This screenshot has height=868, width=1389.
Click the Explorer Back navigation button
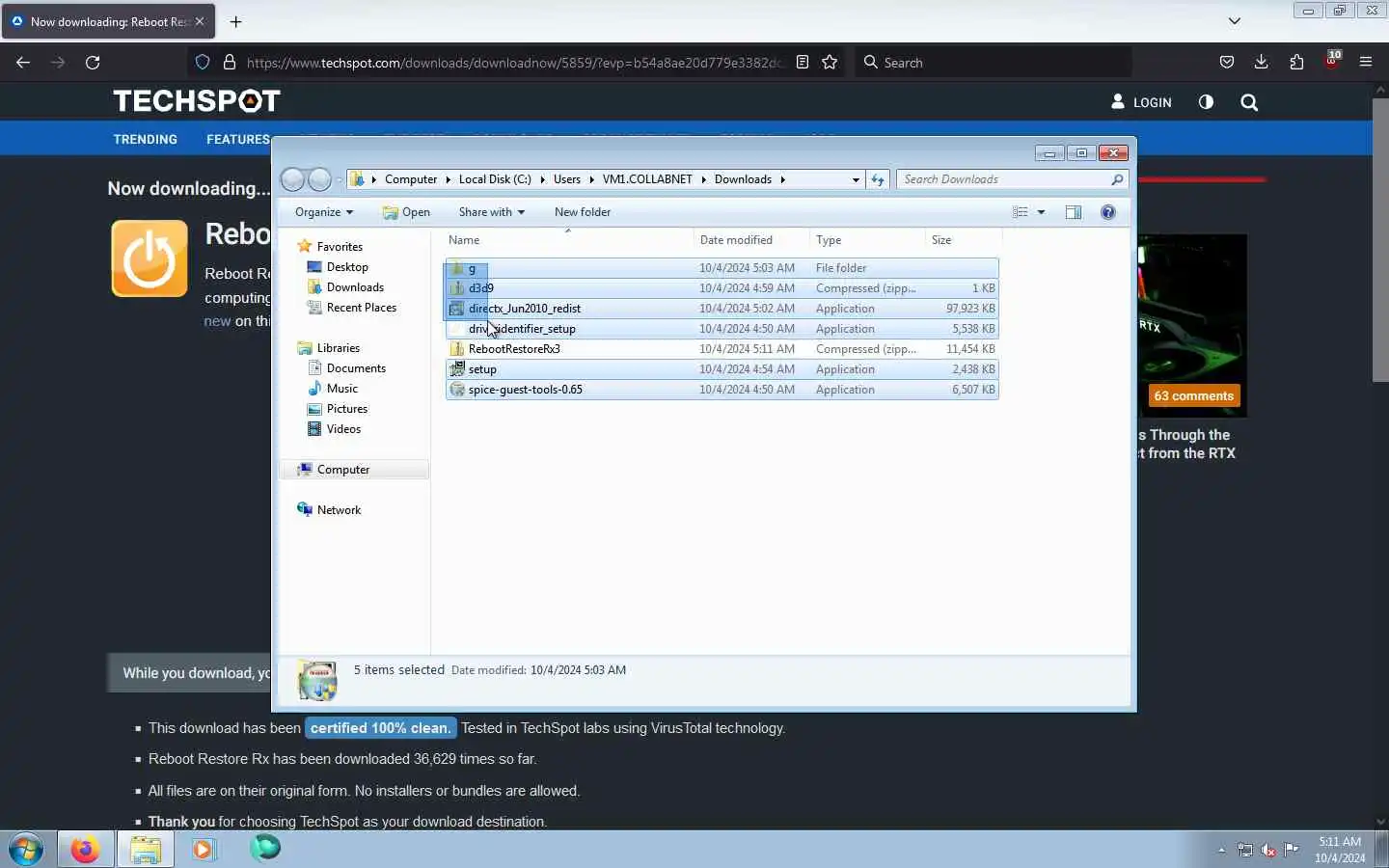point(293,179)
